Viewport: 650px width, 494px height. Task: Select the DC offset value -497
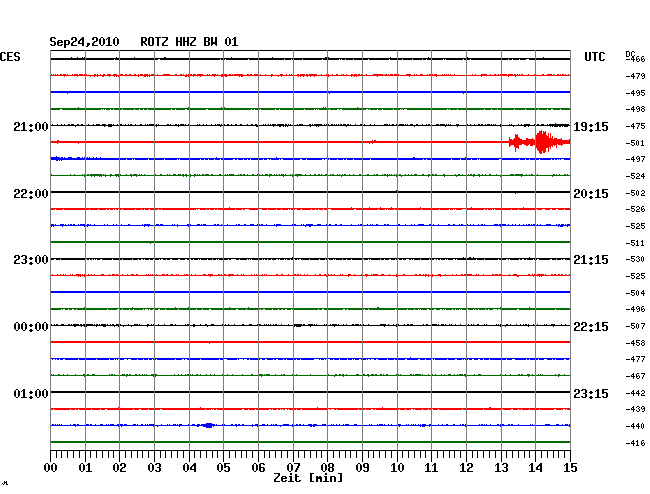point(635,159)
